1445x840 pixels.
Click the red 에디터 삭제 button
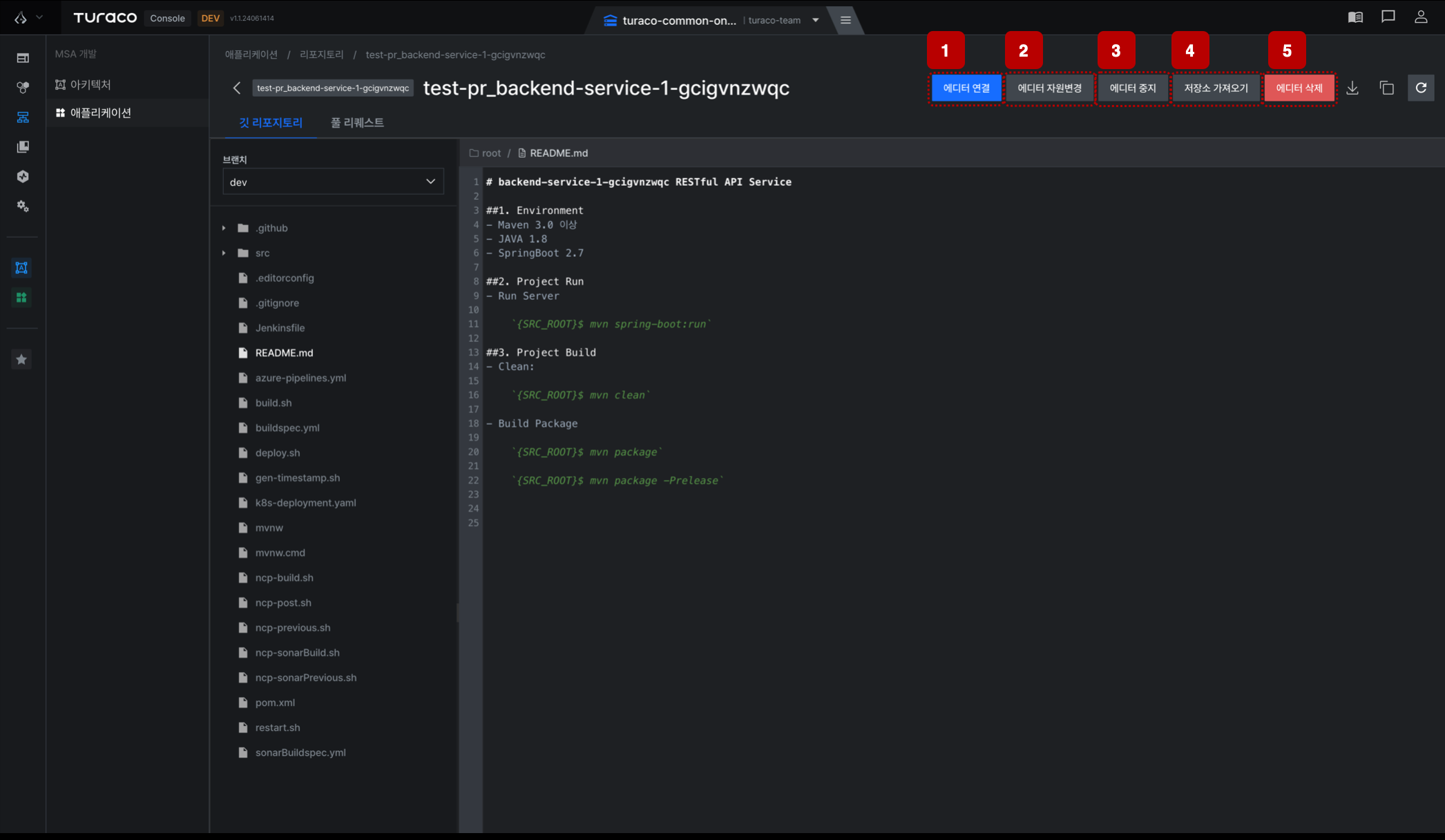pos(1299,88)
